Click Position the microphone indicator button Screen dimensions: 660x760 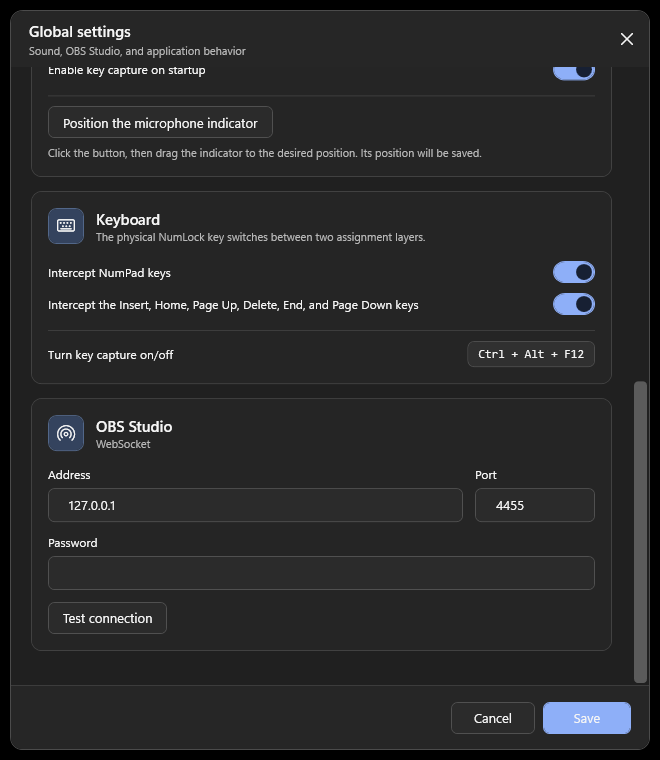click(160, 122)
